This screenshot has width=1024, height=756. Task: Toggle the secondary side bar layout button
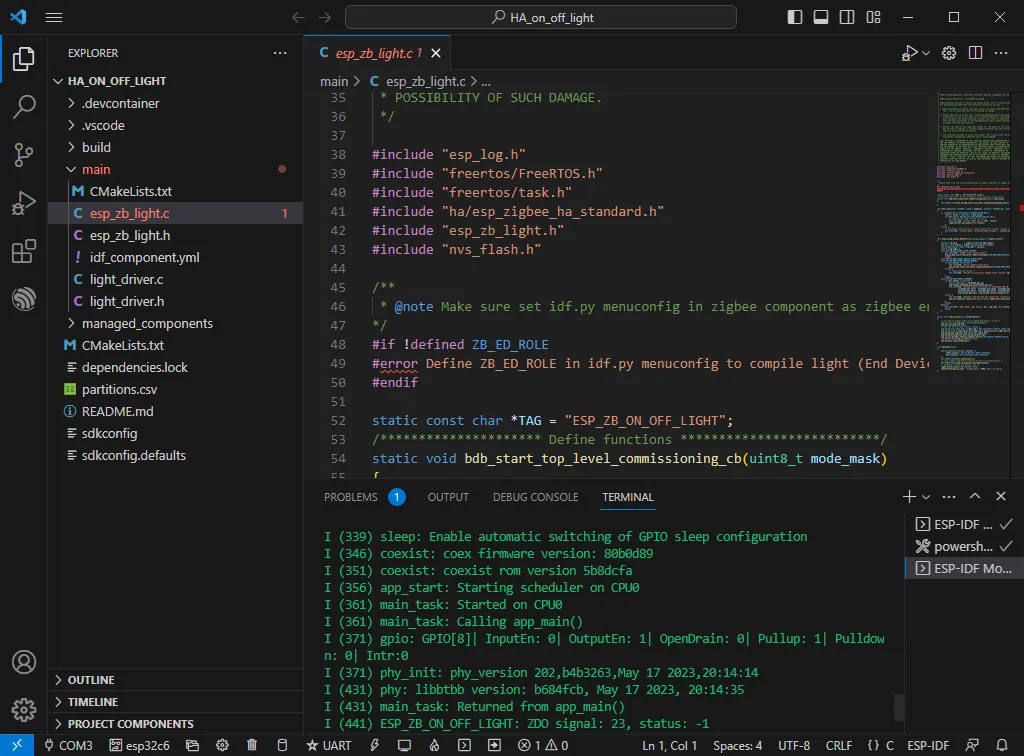pyautogui.click(x=847, y=17)
